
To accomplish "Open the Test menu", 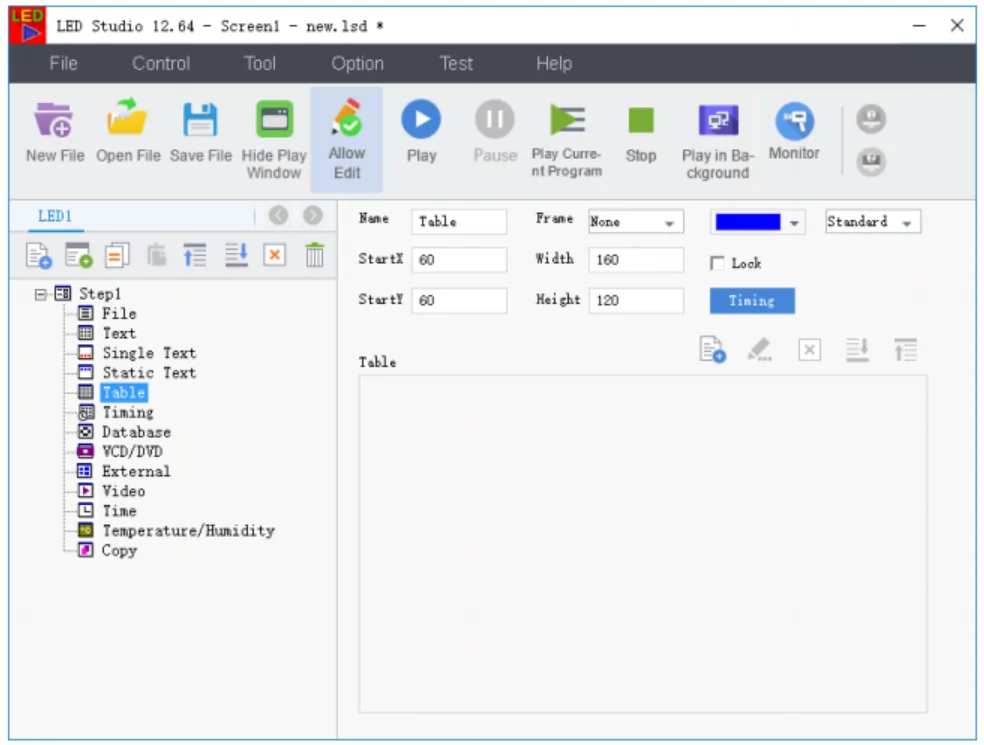I will pos(456,63).
